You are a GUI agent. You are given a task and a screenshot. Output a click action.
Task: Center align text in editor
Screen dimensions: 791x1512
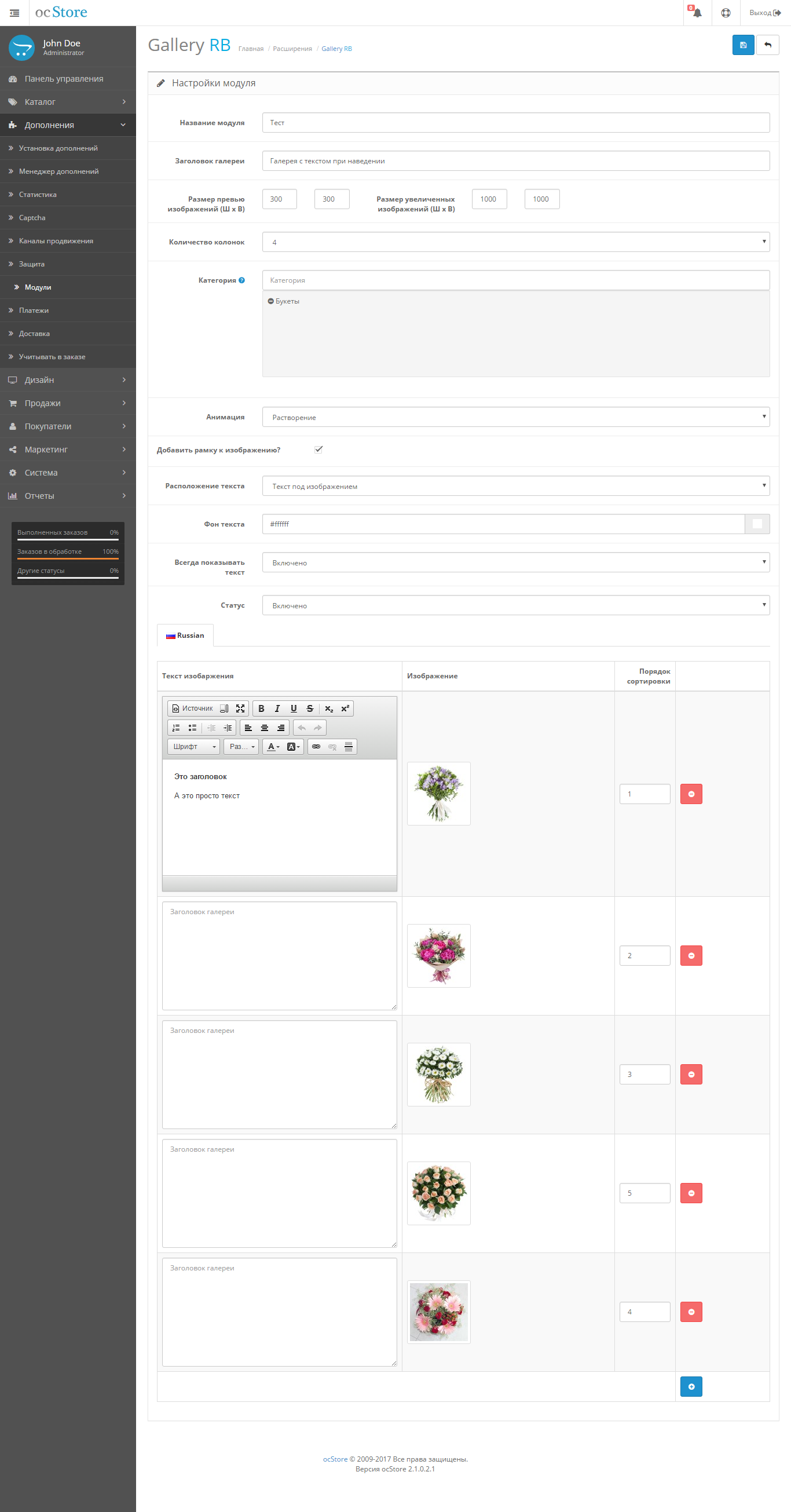coord(265,728)
